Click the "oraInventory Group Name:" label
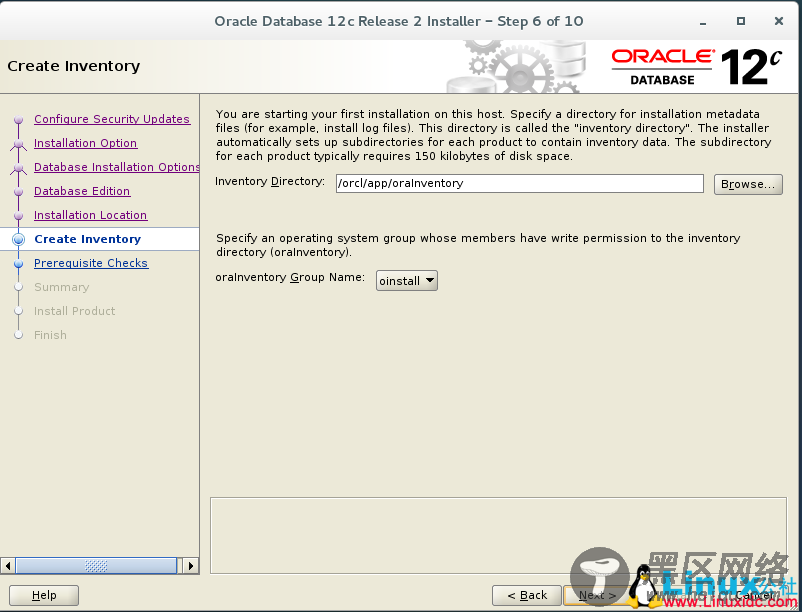 tap(290, 278)
